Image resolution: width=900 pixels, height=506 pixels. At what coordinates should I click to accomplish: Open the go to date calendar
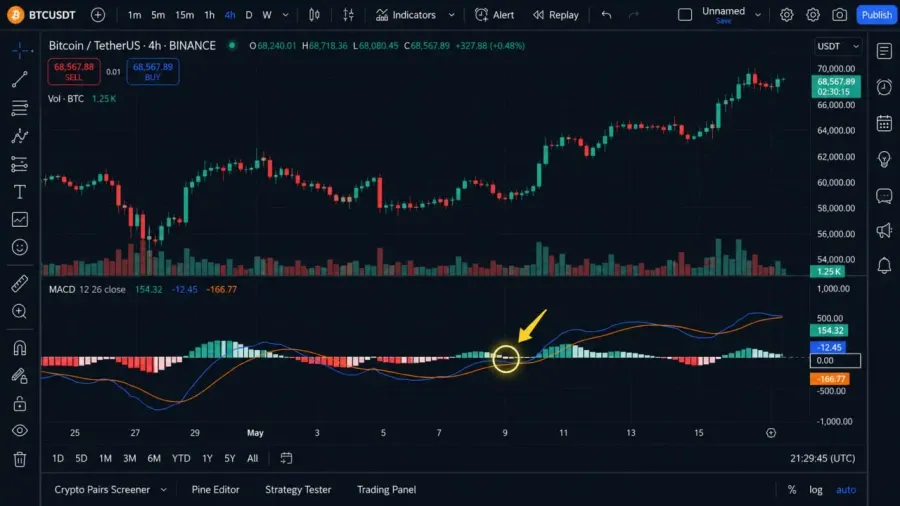coord(286,458)
